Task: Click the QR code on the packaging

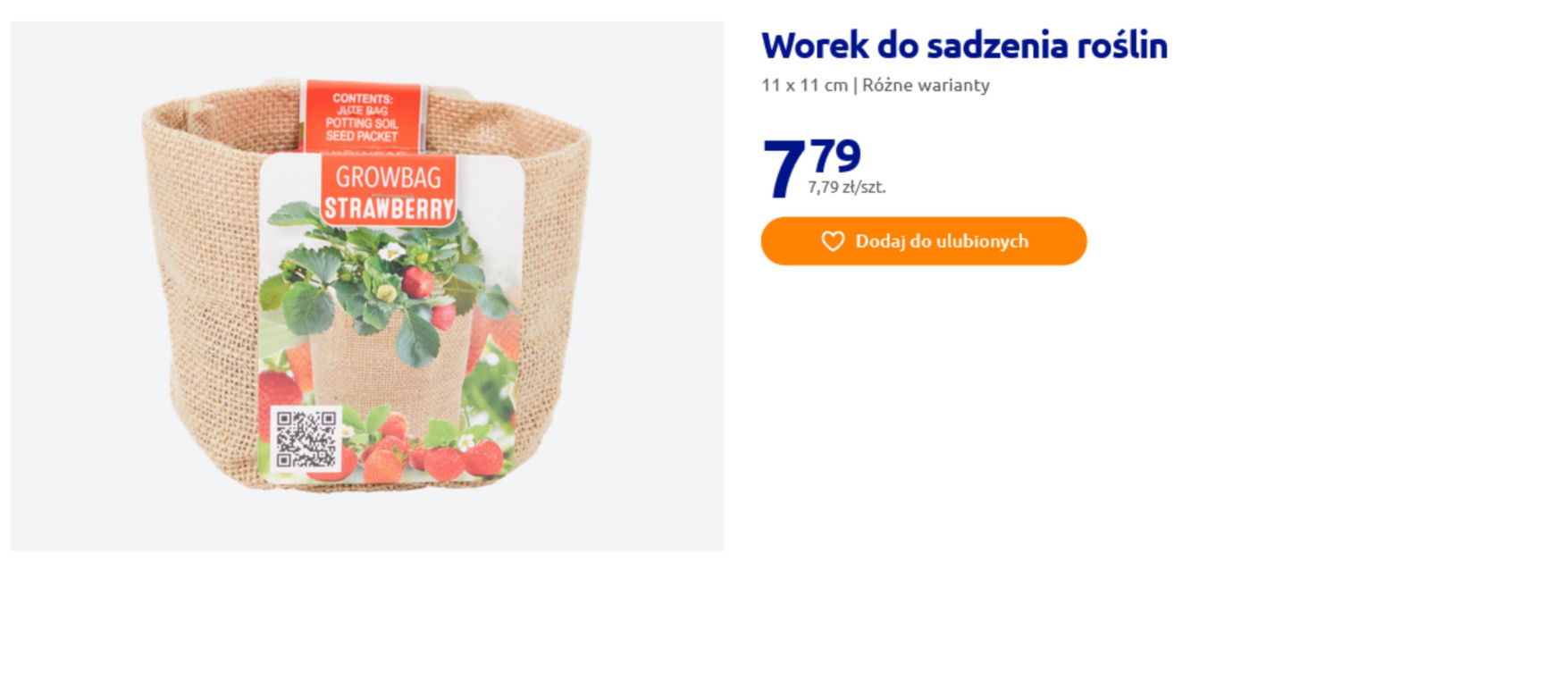Action: point(306,439)
